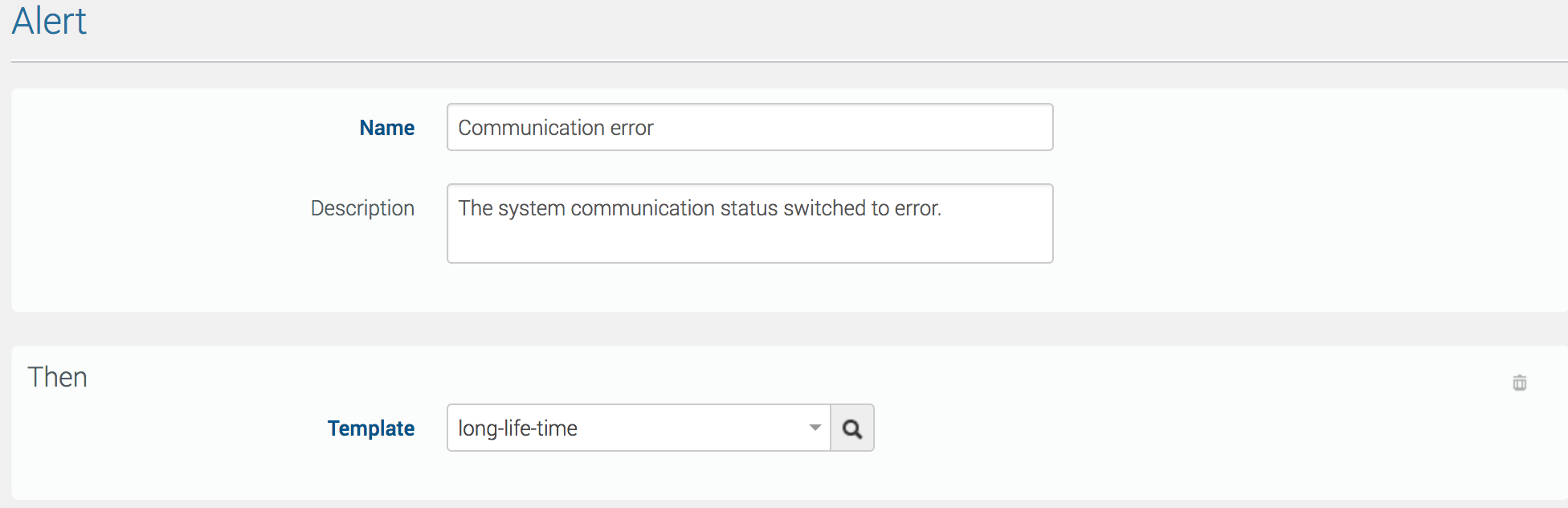Click the long-life-time text in Template
The image size is (1568, 508).
(517, 428)
